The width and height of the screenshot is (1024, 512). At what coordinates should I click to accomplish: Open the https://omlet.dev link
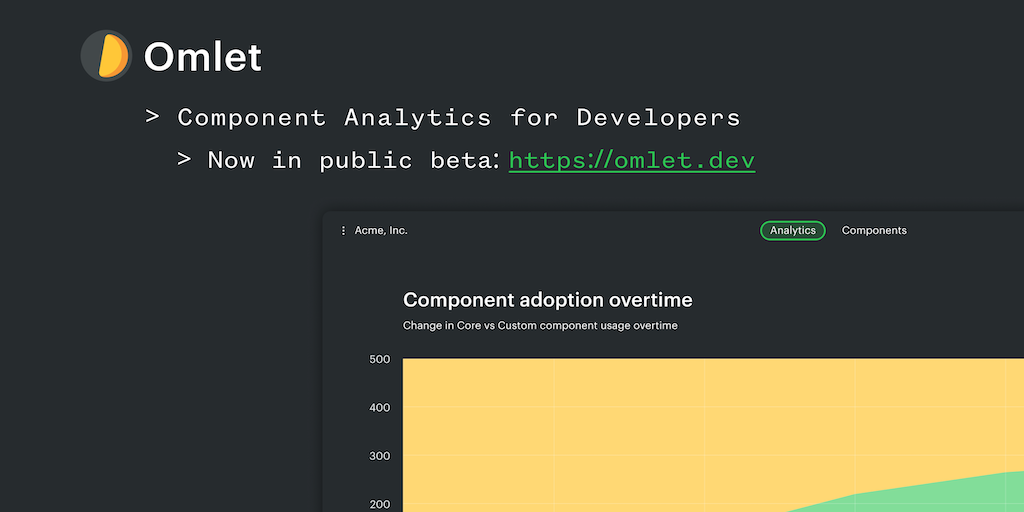[631, 160]
